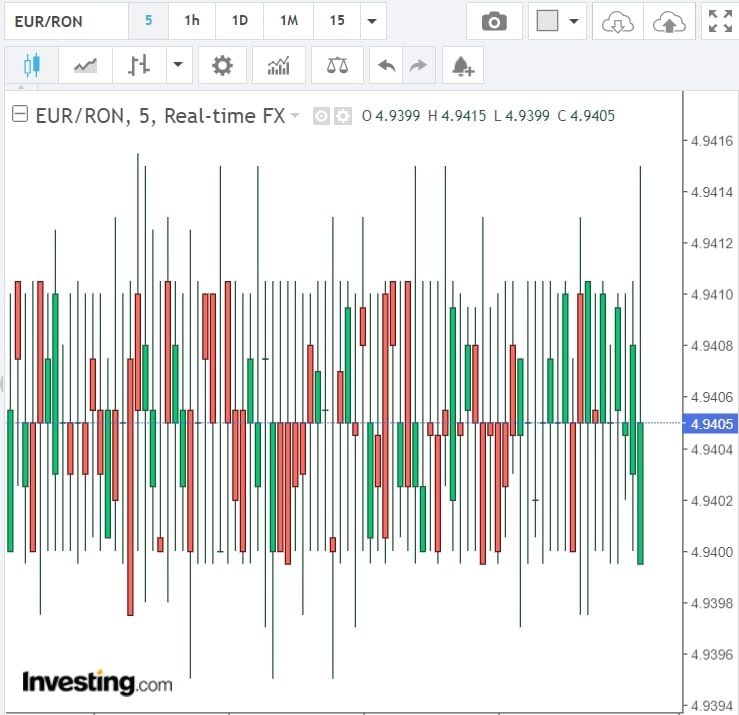The width and height of the screenshot is (739, 715).
Task: Toggle visibility of the EUR/RON series
Action: [322, 116]
